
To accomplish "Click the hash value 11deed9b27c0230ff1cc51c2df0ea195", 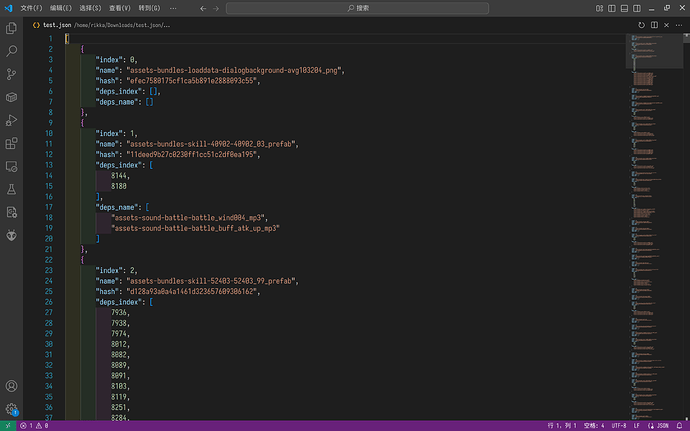I will (192, 155).
